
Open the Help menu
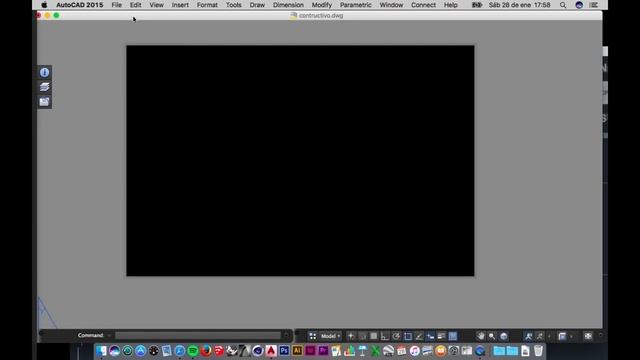point(451,5)
